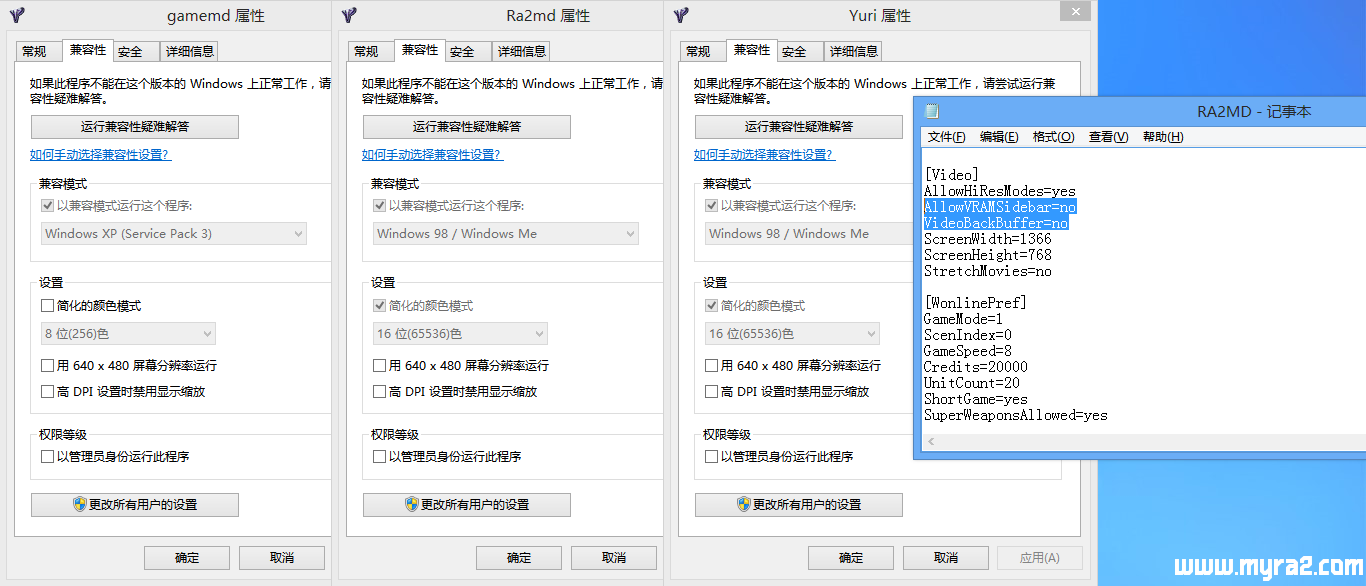The width and height of the screenshot is (1366, 586).
Task: Open the 帮助(H) menu in Notepad
Action: [x=1163, y=137]
